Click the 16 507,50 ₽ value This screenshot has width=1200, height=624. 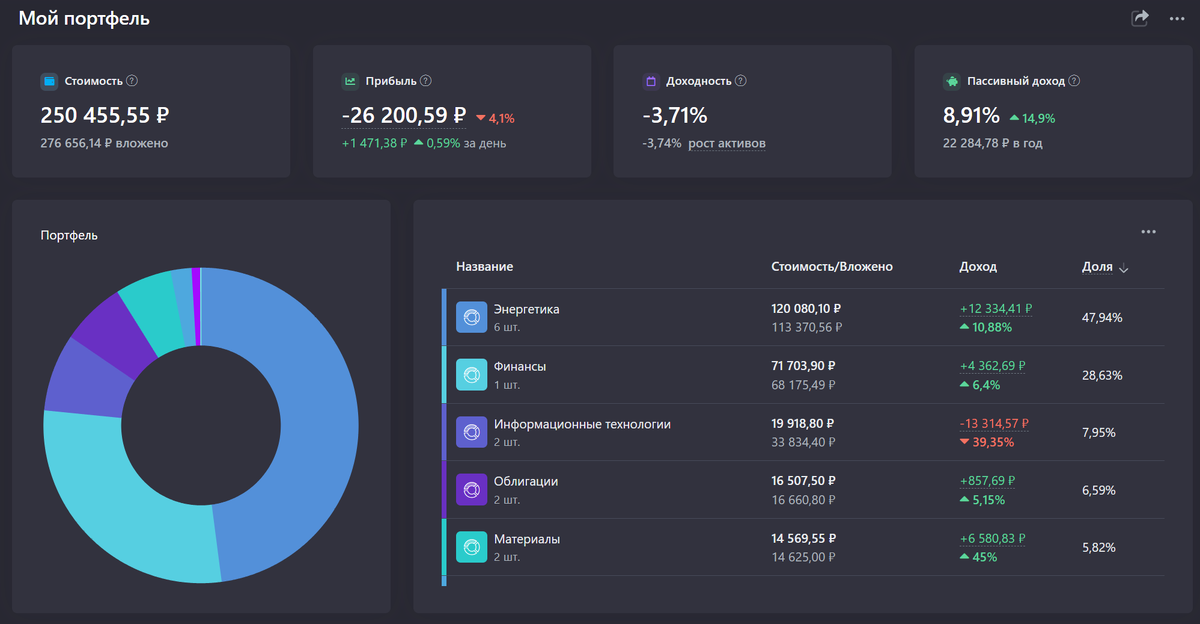click(x=803, y=481)
